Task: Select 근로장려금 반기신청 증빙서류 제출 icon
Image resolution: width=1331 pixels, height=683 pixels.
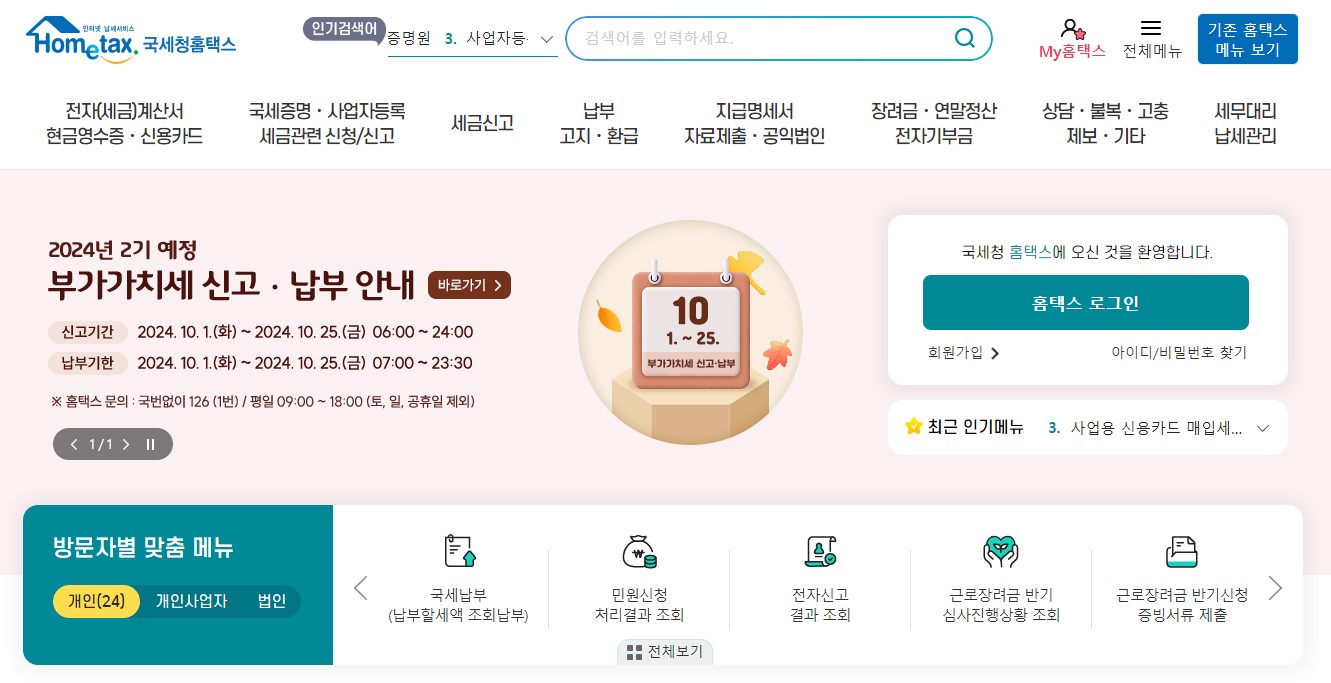Action: (x=1181, y=551)
